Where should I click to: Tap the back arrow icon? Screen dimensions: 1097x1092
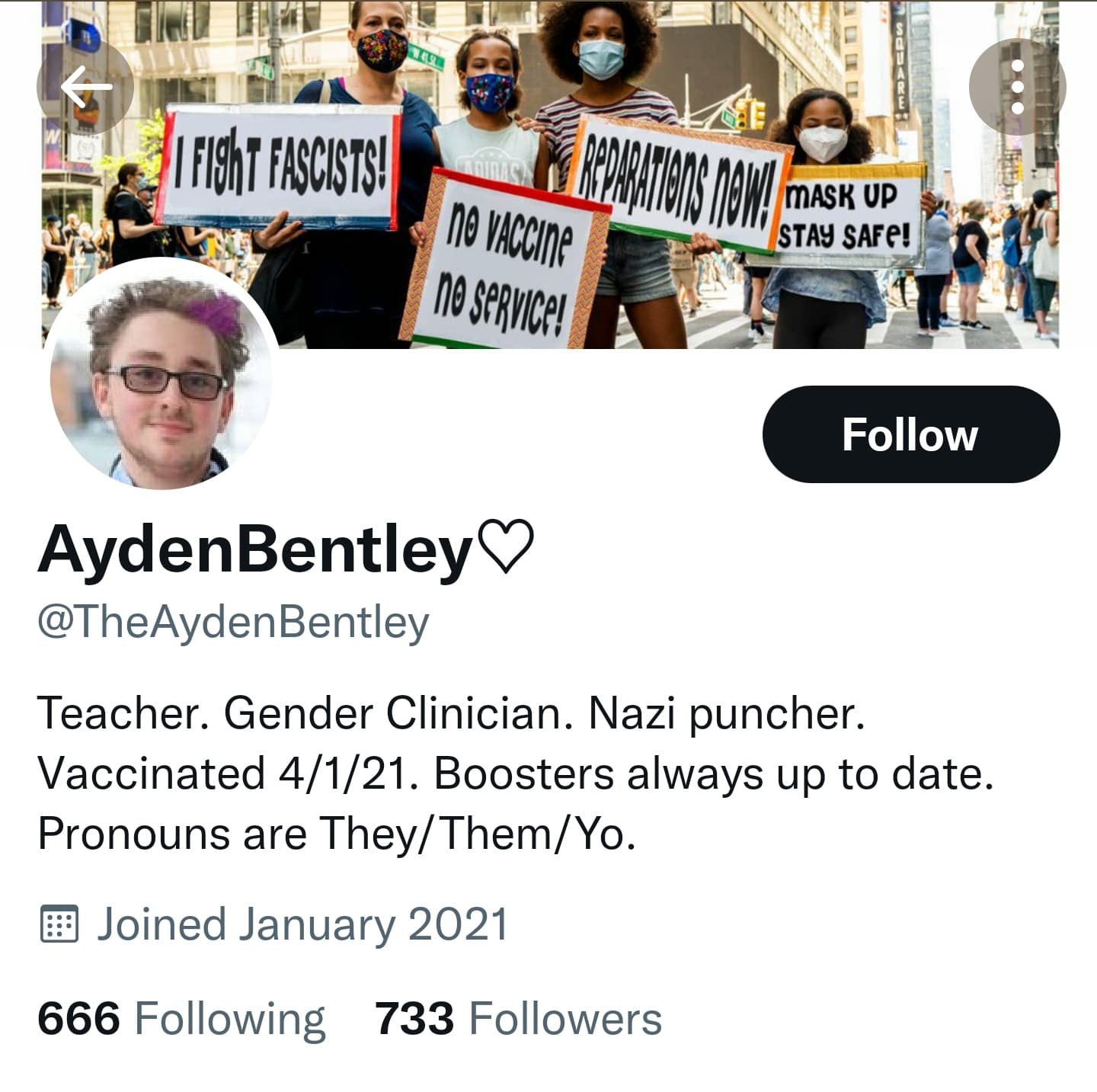(x=85, y=87)
